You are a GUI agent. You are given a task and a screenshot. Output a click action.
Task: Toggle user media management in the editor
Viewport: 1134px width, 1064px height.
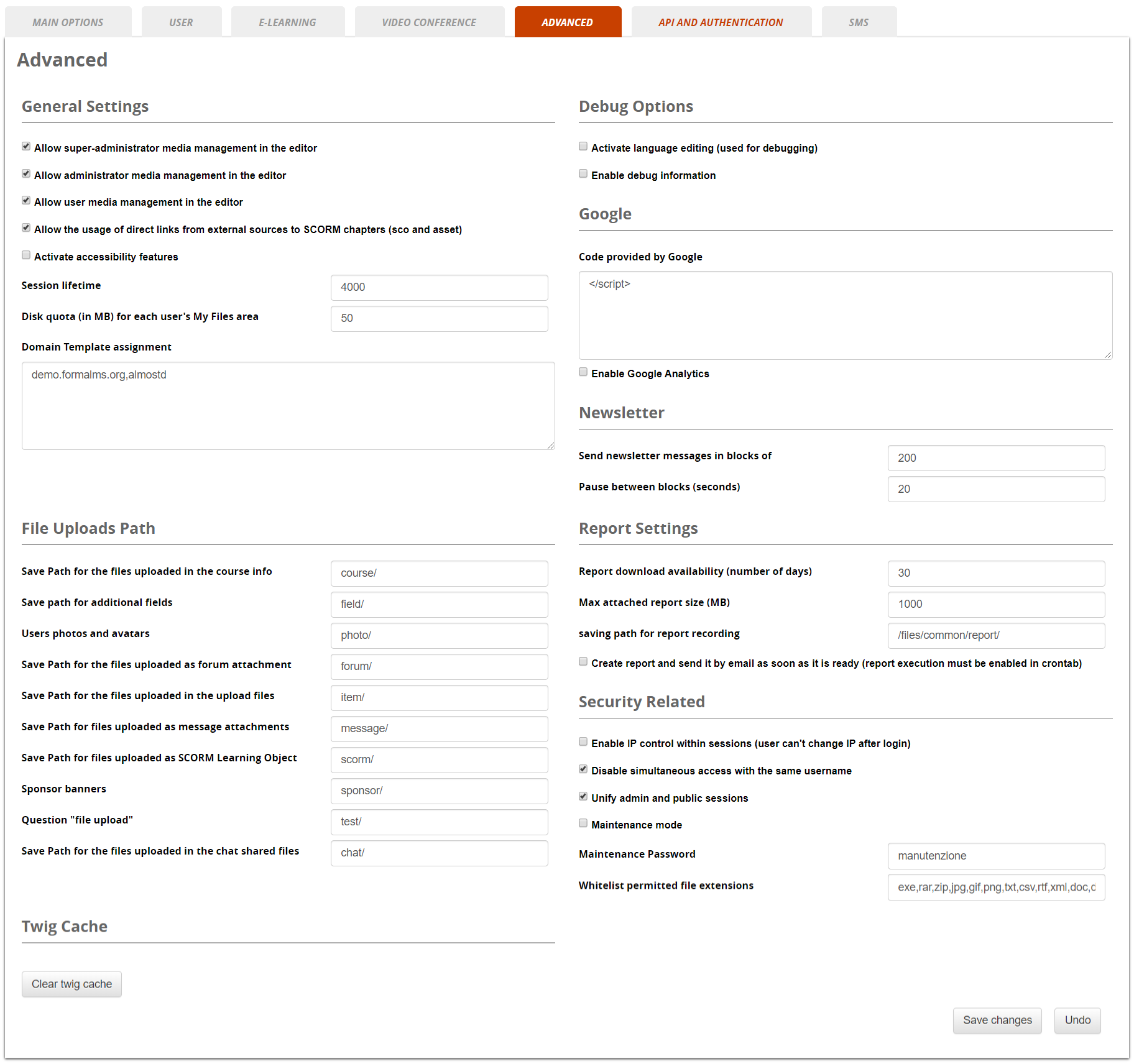25,200
